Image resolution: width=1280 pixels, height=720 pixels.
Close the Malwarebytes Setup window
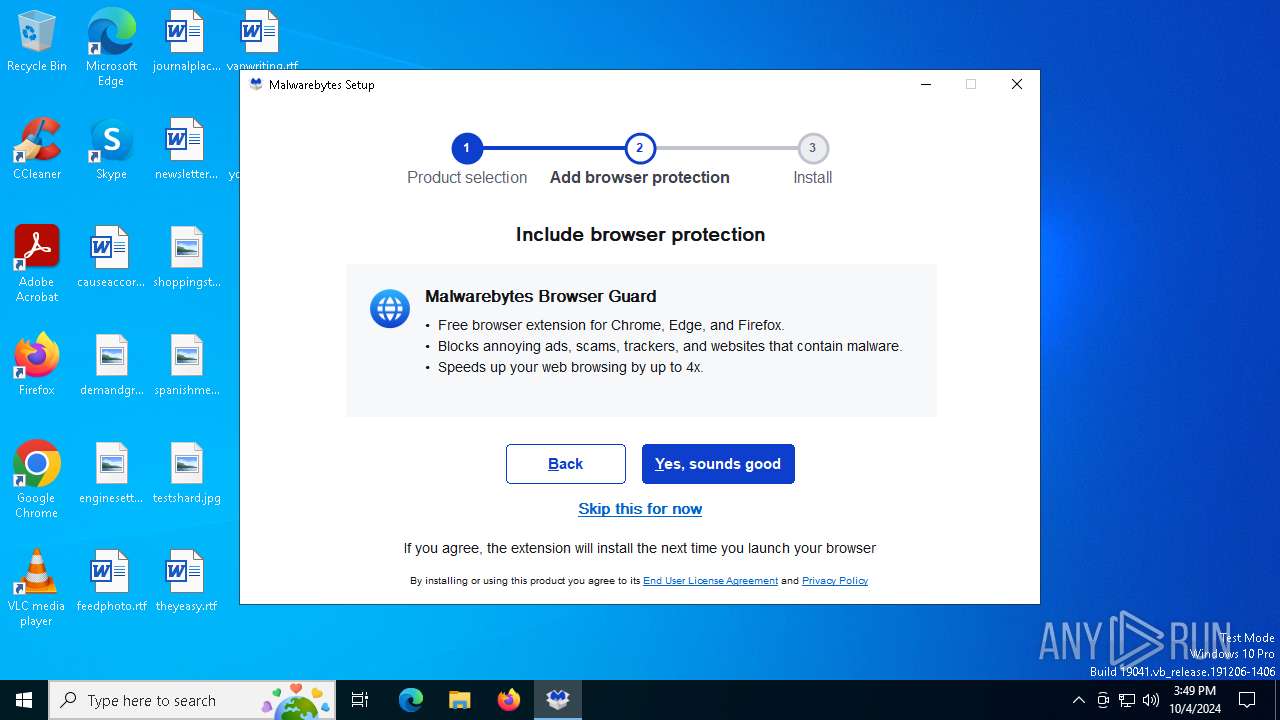[x=1017, y=85]
